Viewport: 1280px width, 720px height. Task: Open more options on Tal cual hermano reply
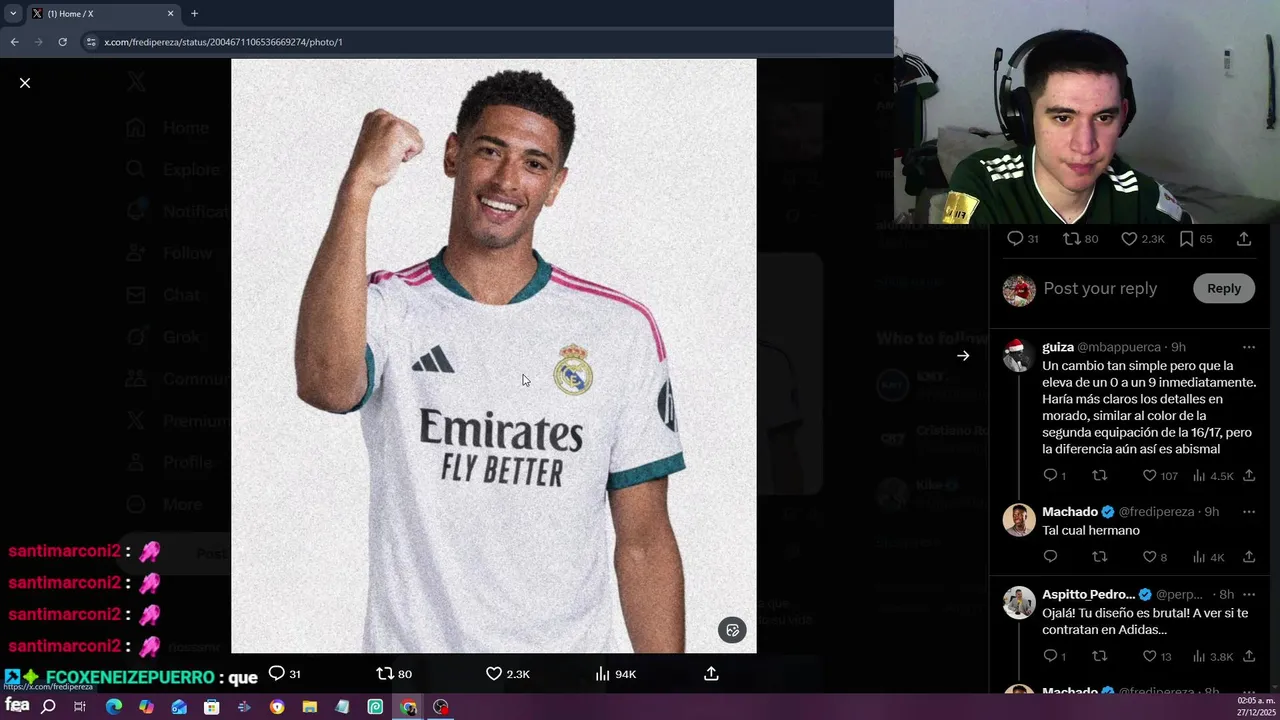click(1248, 512)
